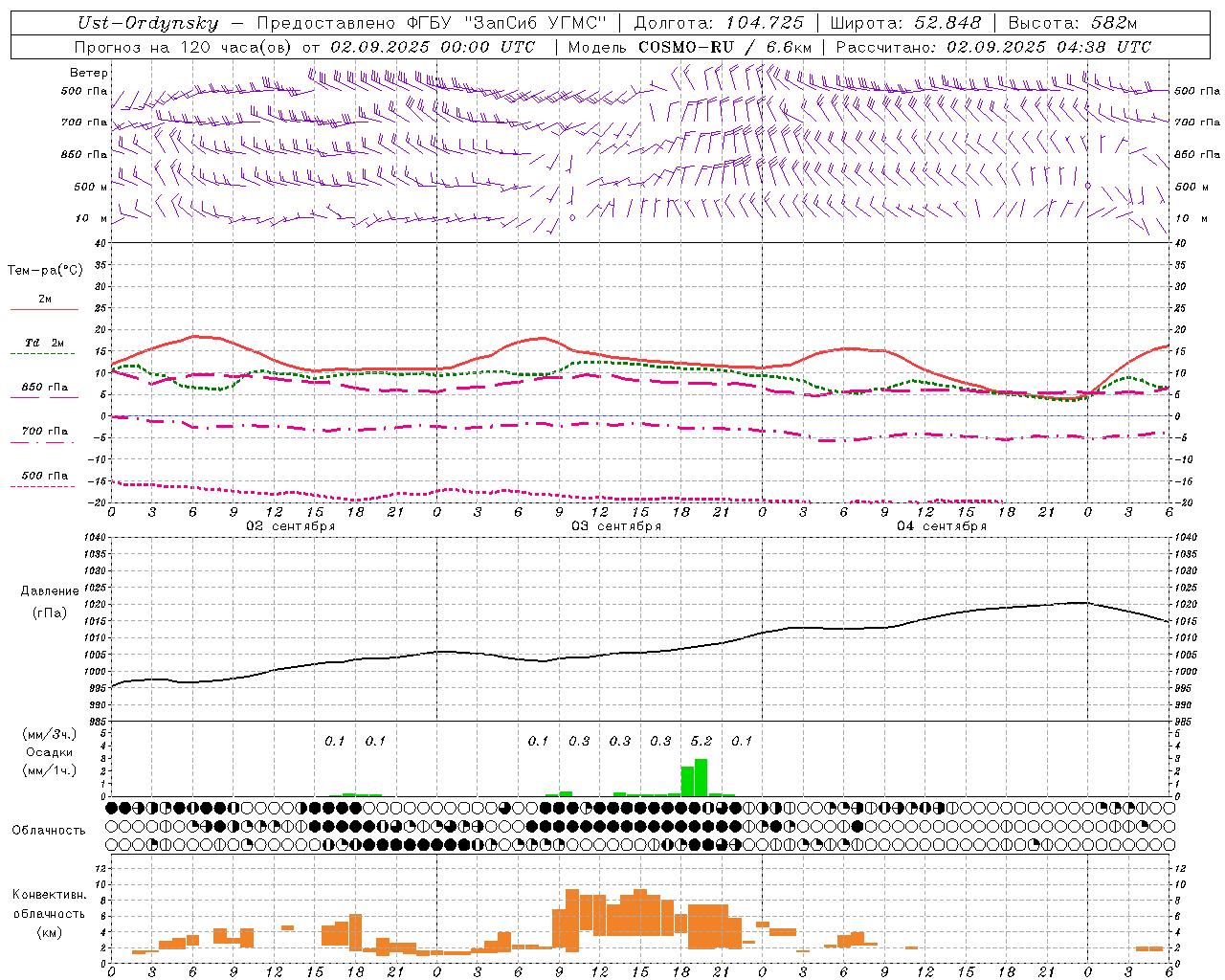Click '700 гПа' in the temperature legend
The image size is (1225, 980).
44,432
